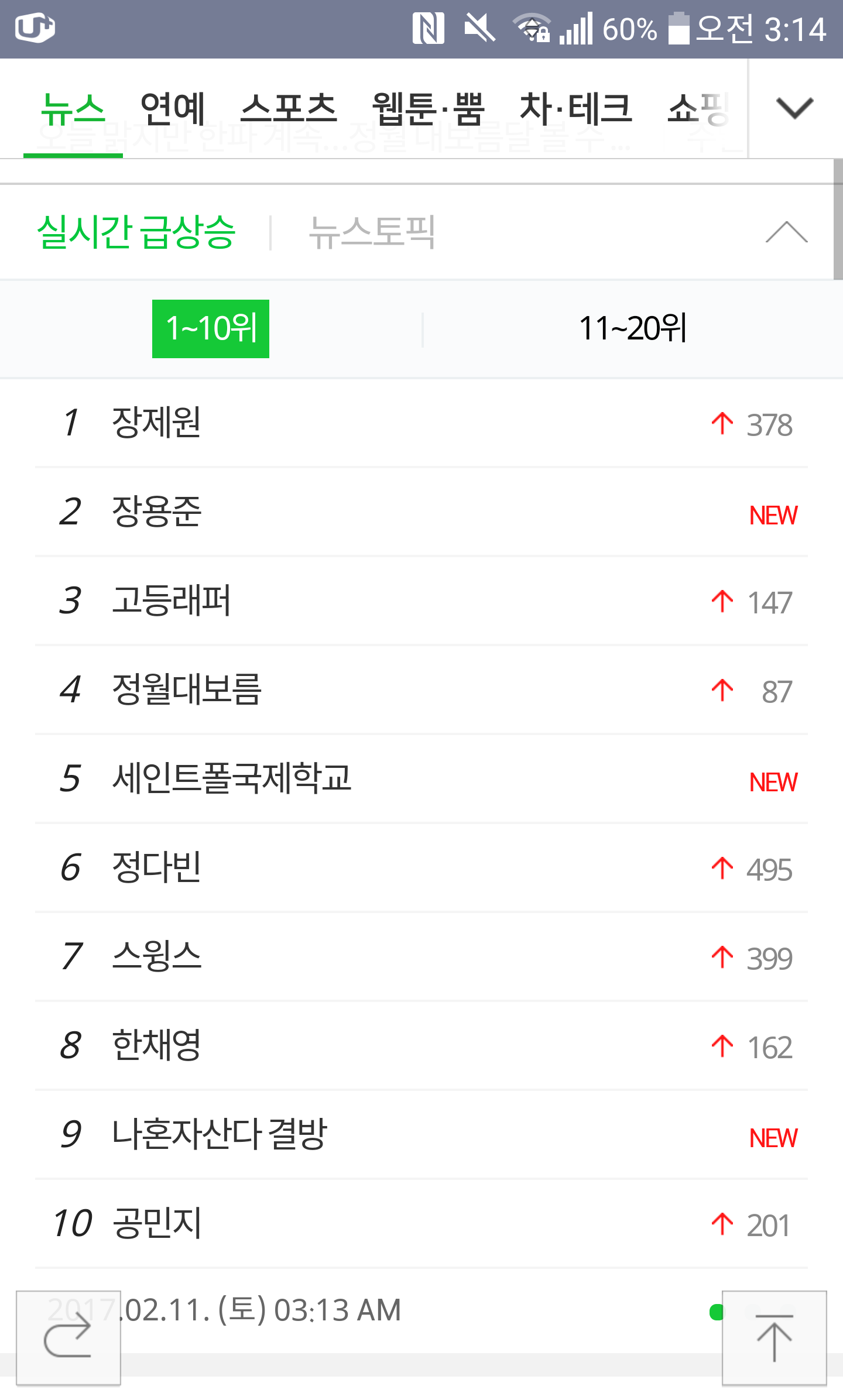Select the 1~10위 ranking range
This screenshot has width=843, height=1400.
tap(211, 328)
